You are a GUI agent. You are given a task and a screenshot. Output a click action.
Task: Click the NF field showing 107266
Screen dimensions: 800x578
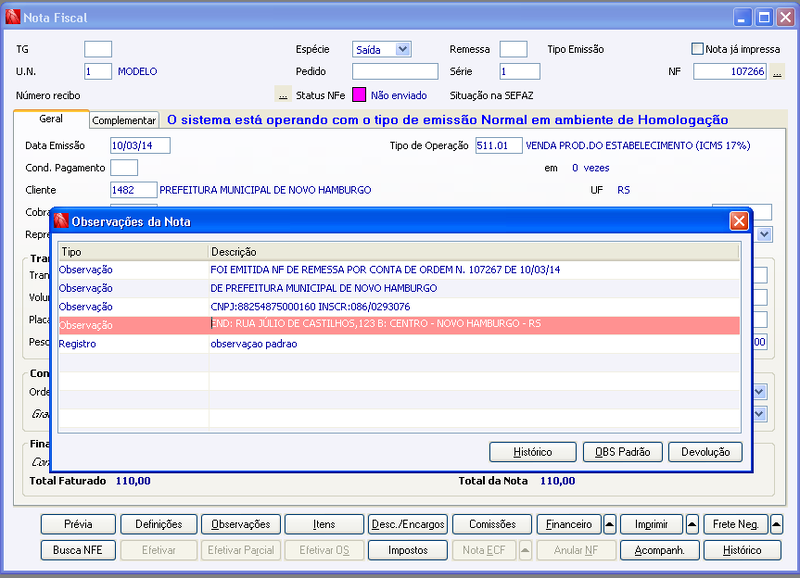click(730, 71)
